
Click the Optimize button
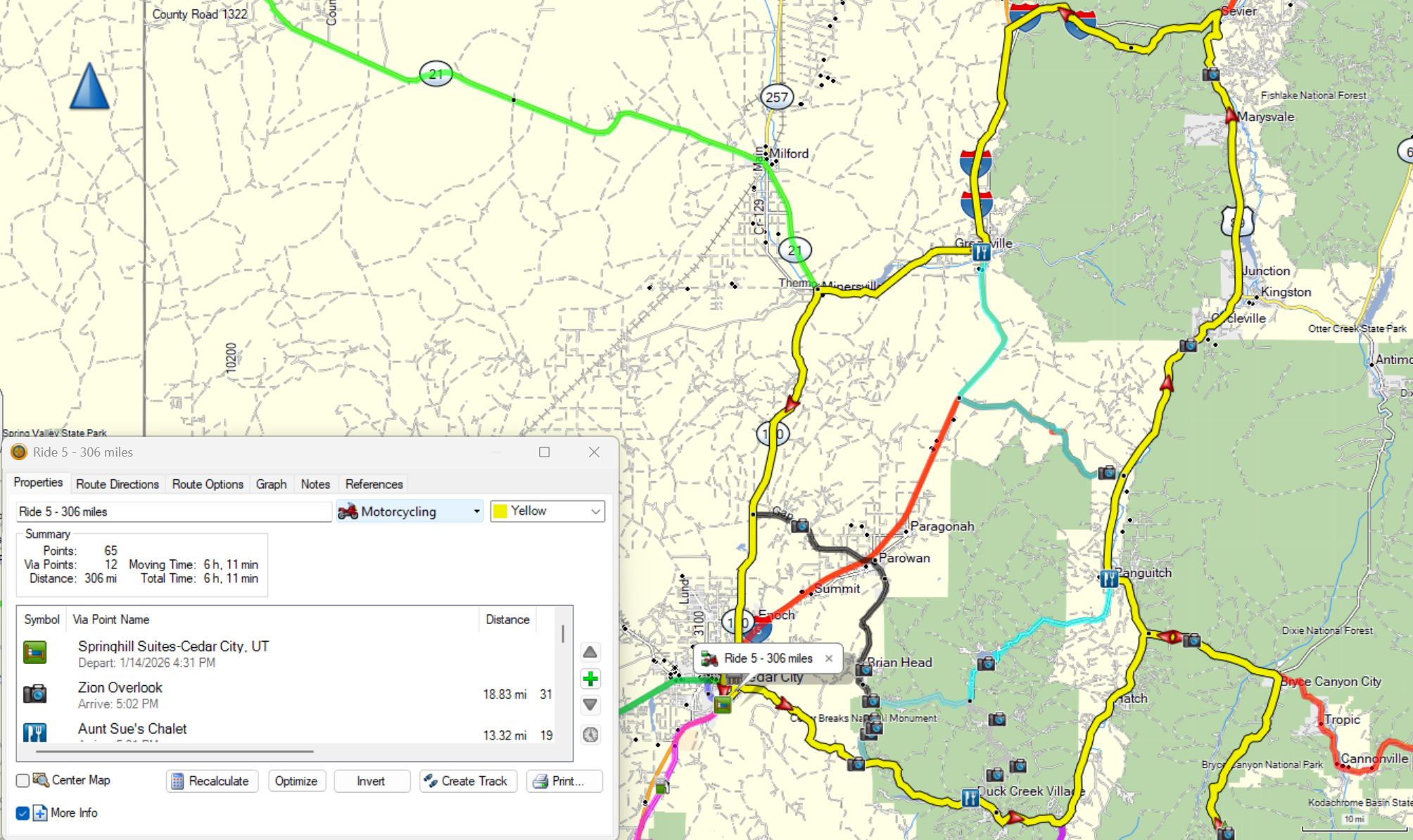click(296, 781)
